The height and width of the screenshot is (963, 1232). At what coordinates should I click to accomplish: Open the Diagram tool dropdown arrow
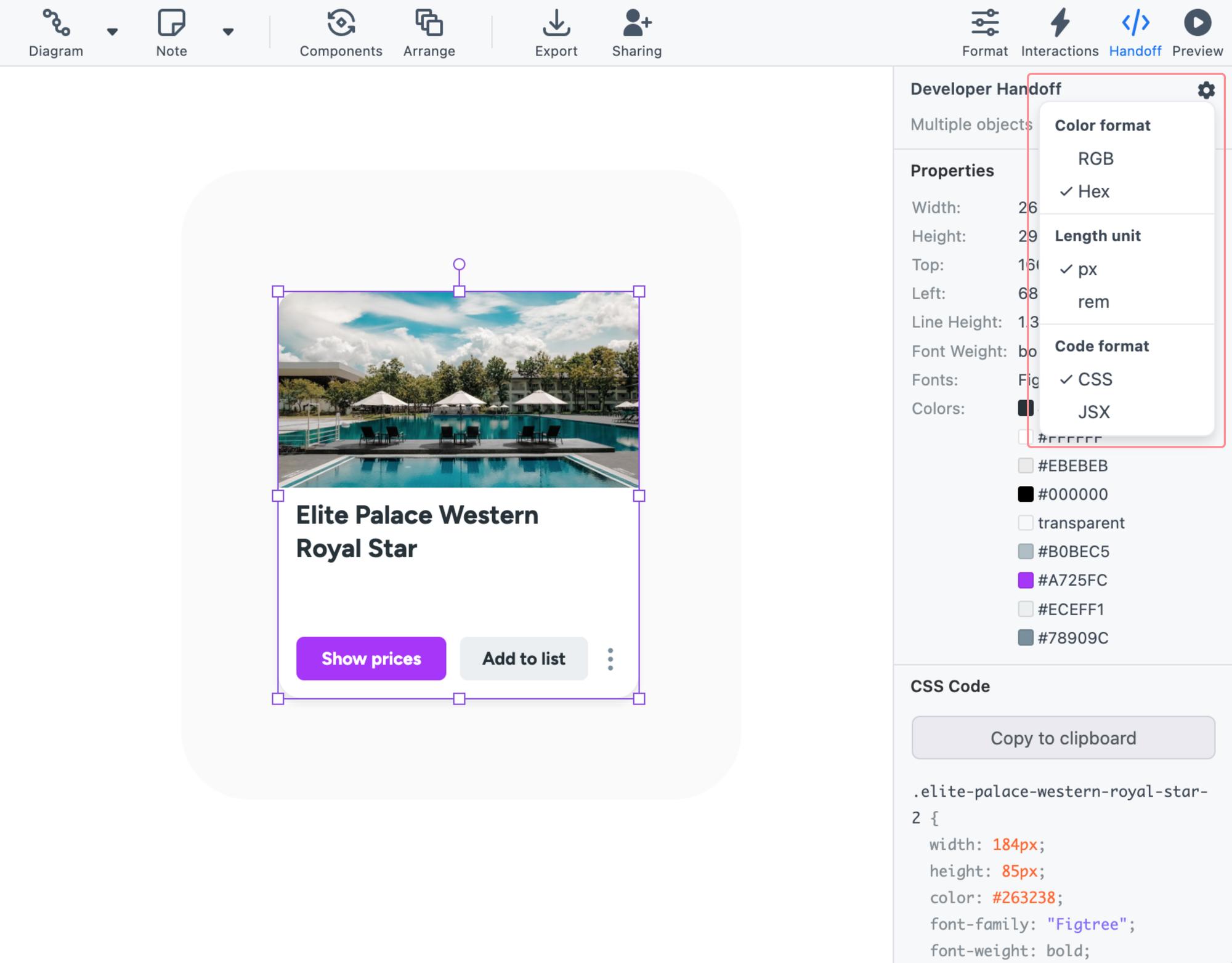(x=112, y=32)
